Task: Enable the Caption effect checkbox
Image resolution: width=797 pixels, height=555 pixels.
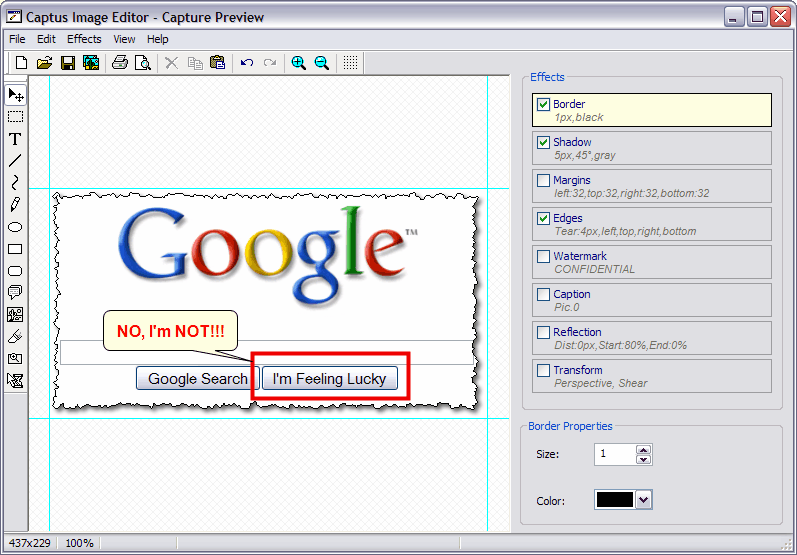Action: tap(543, 294)
